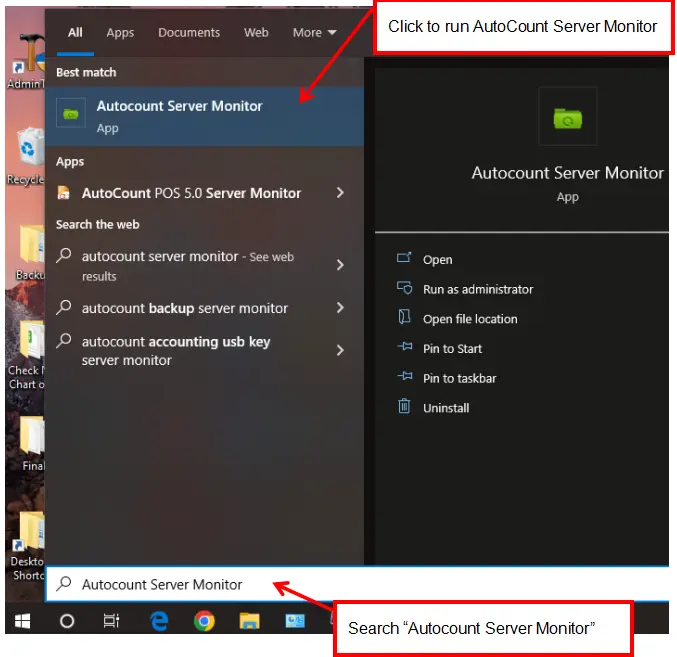The image size is (677, 657).
Task: Select Pin to taskbar
Action: click(x=459, y=378)
